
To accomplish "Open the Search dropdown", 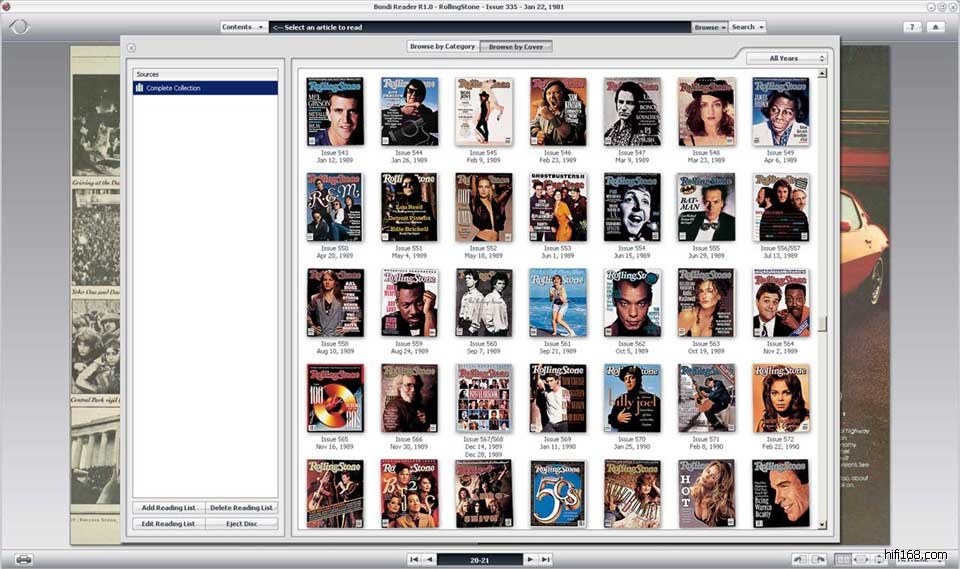I will [x=747, y=27].
